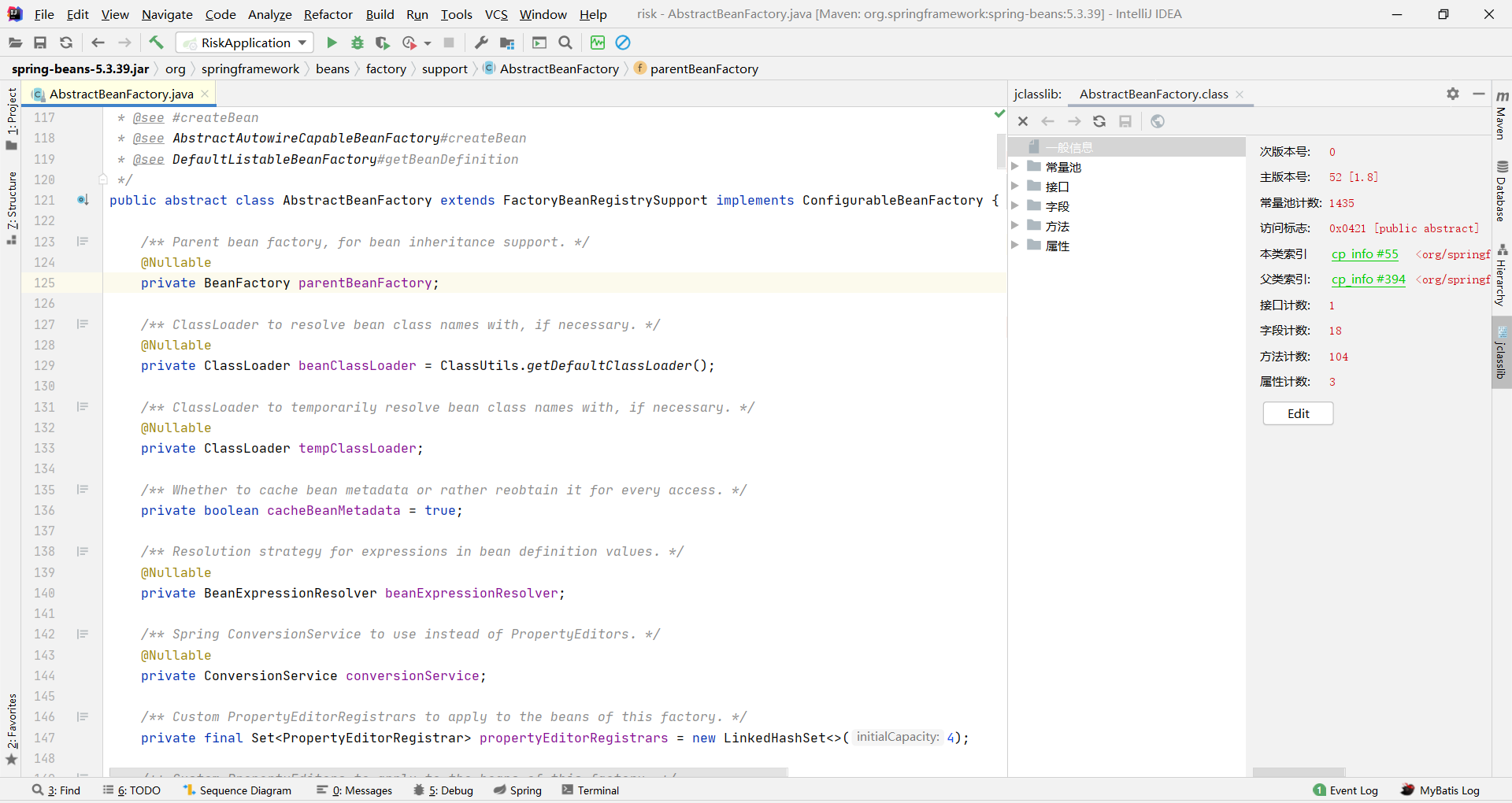Click the gutter implementations icon on line 121
Screen dimensions: 1512x803
point(83,200)
